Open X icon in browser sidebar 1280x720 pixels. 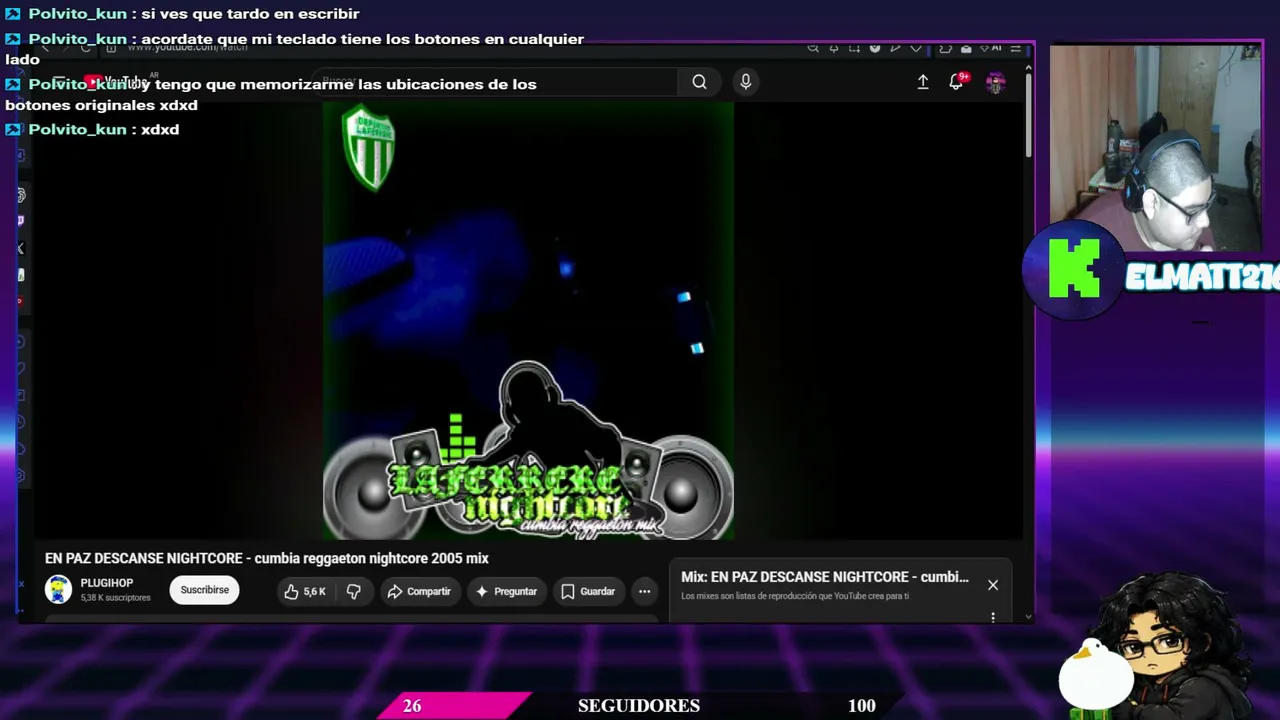(x=20, y=248)
